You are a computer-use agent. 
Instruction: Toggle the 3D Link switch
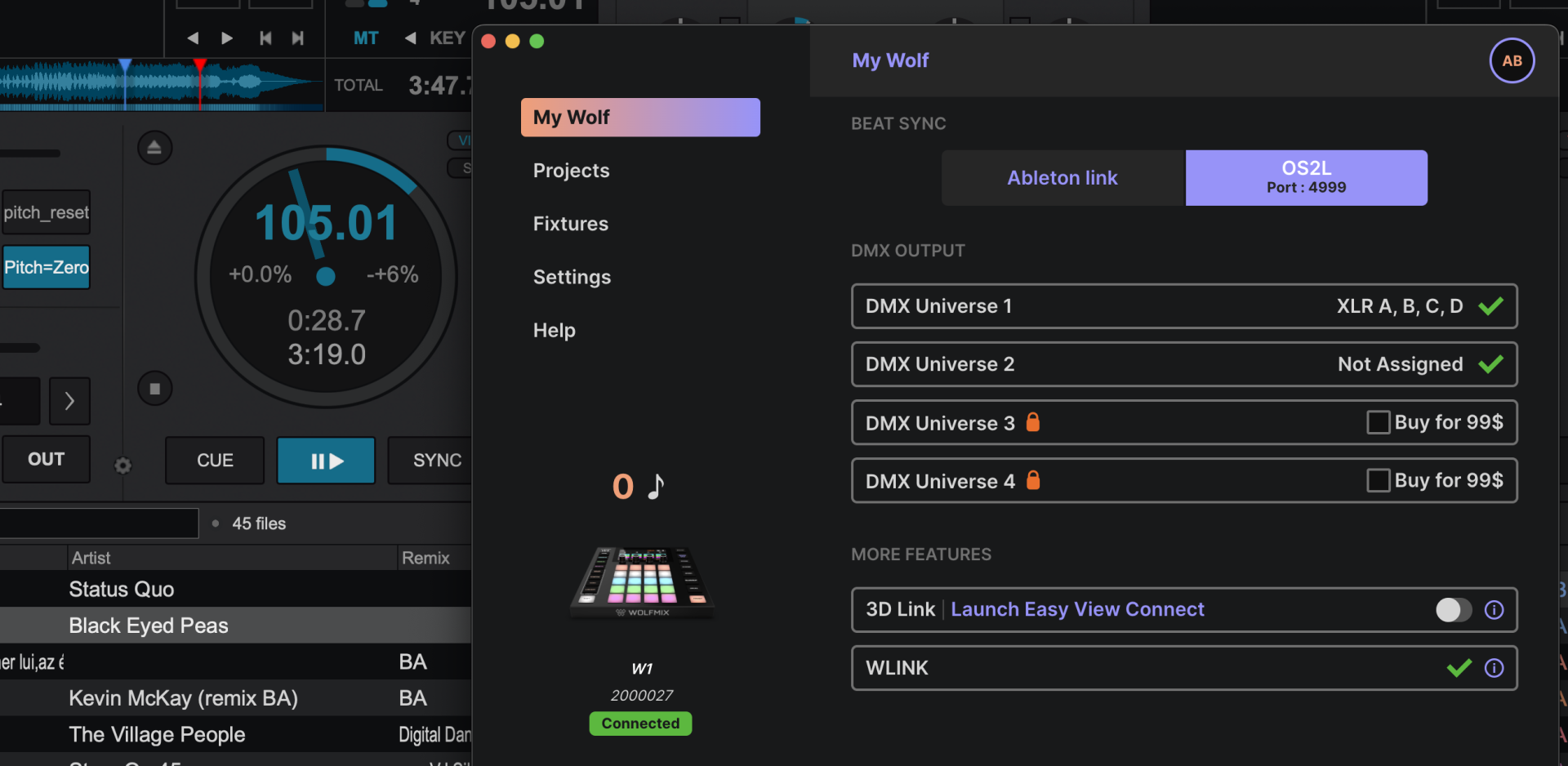[1454, 610]
